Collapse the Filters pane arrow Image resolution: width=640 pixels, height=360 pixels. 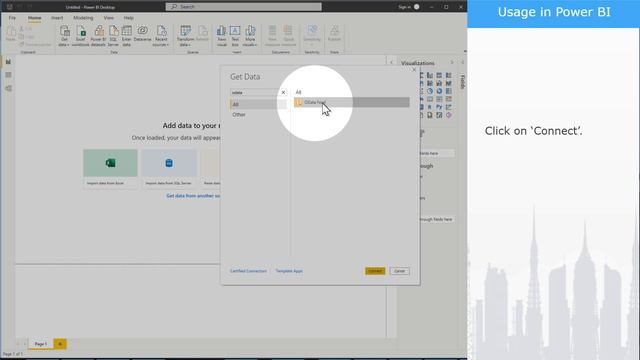pos(391,62)
